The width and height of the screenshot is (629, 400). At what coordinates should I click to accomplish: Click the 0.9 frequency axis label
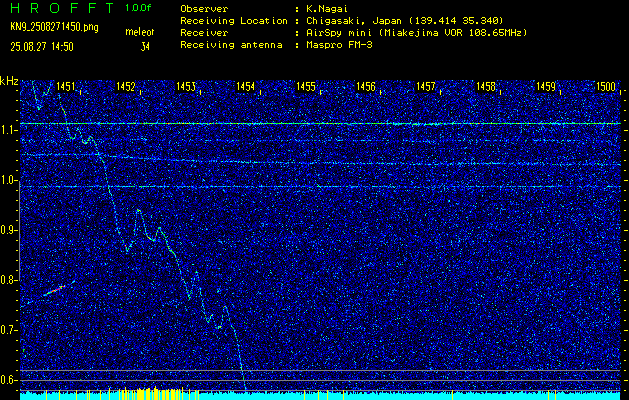tap(9, 230)
